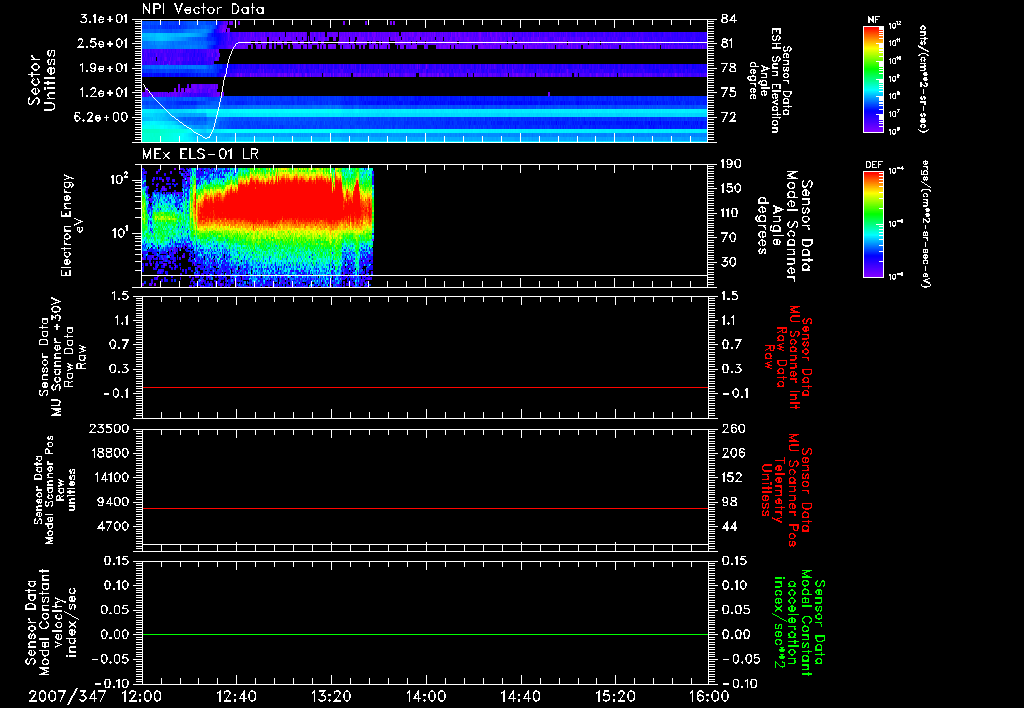Click the '152' telemetry position tick

[732, 477]
